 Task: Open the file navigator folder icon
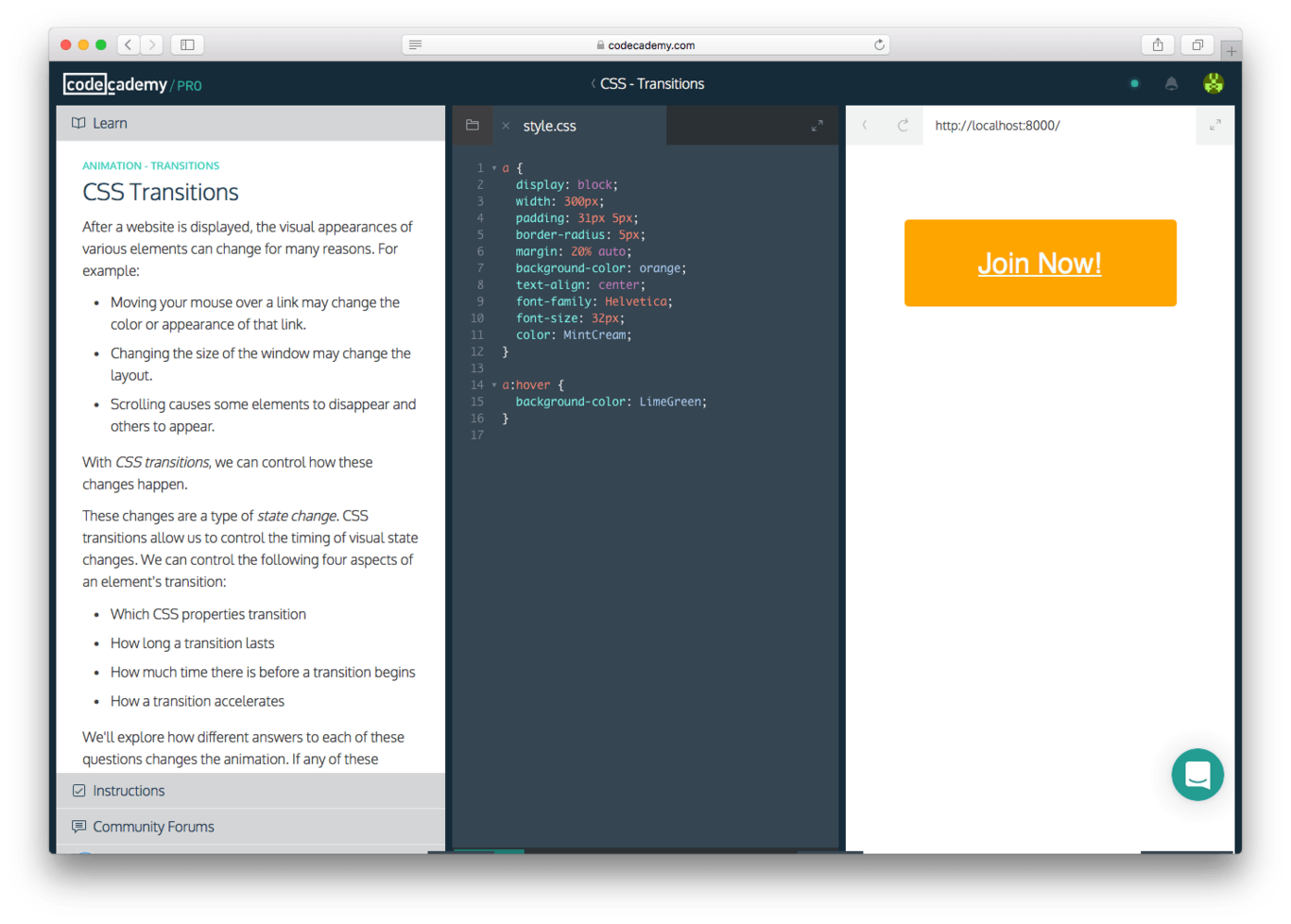click(x=473, y=124)
